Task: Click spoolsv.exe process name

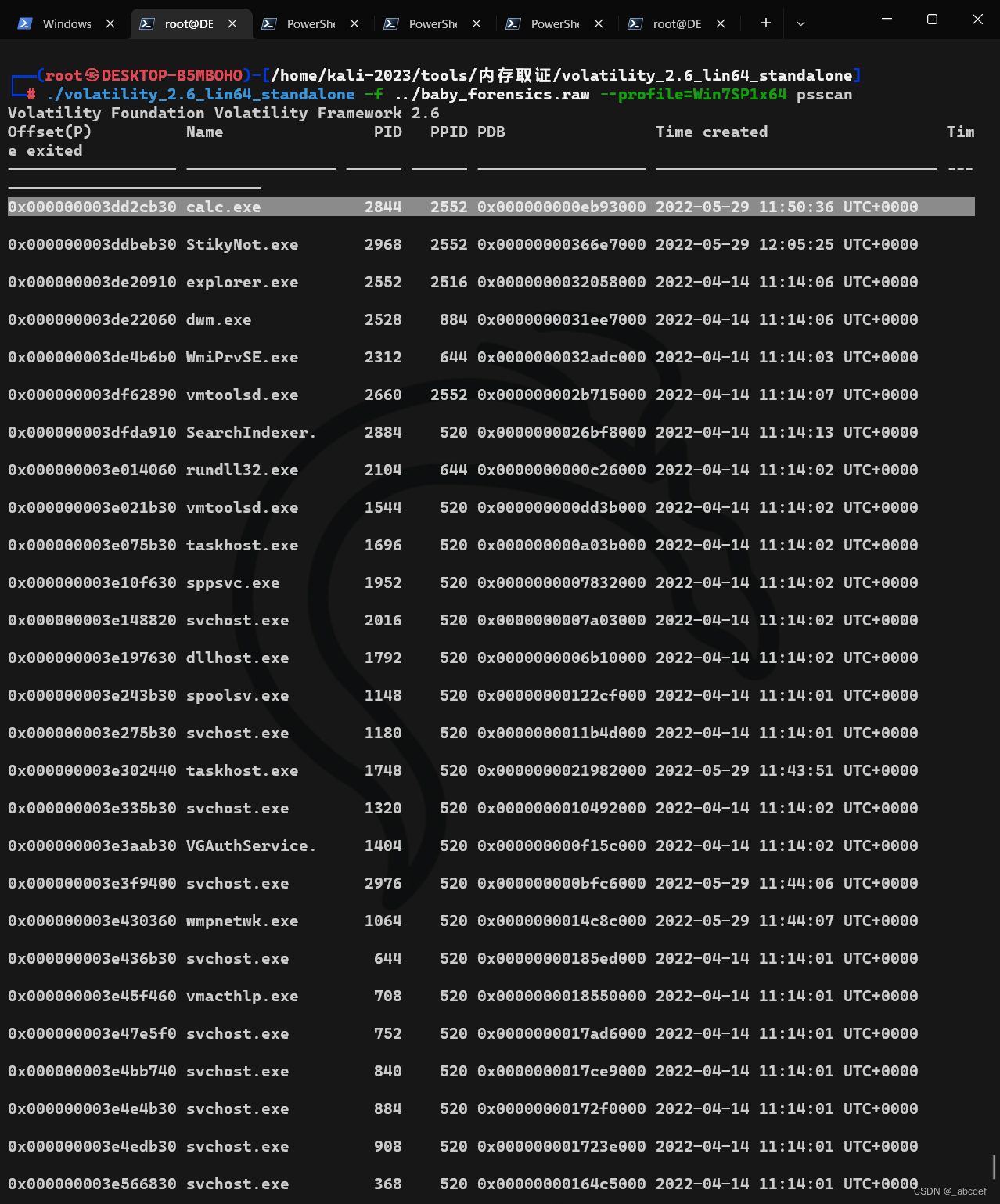Action: pos(237,695)
